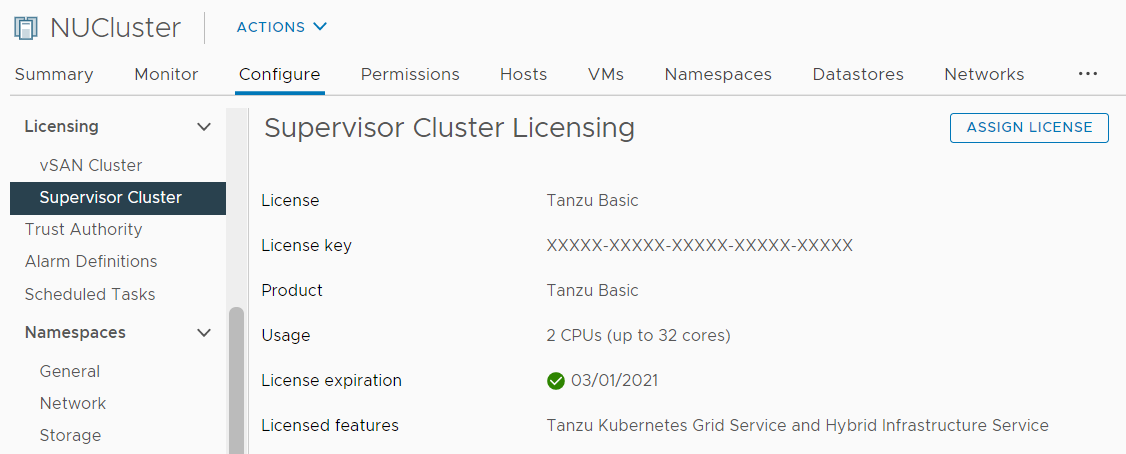Select vSAN Cluster under Licensing
Screen dimensions: 1126x454
point(90,166)
